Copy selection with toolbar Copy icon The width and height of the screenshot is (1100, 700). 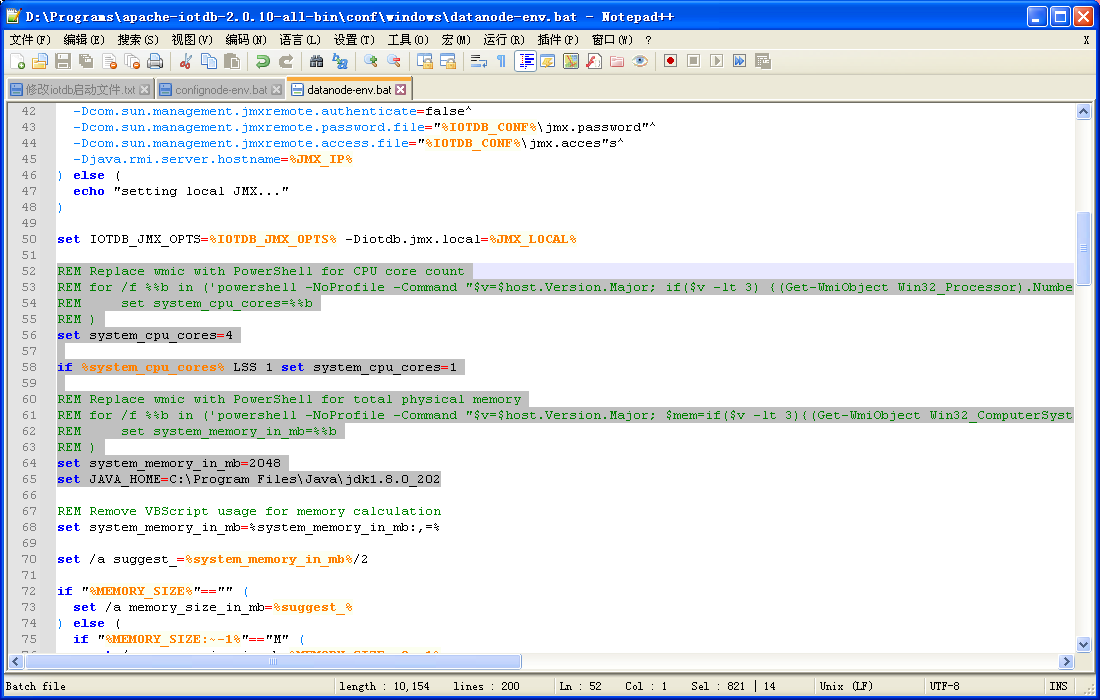coord(209,62)
